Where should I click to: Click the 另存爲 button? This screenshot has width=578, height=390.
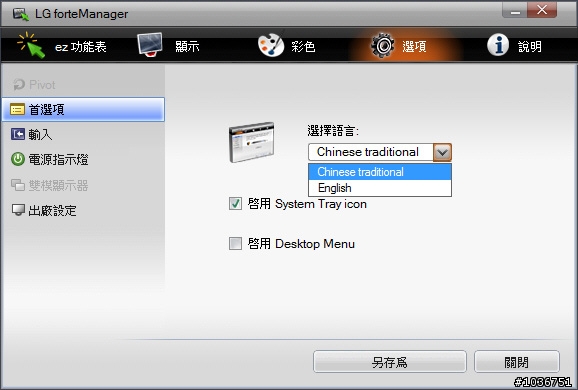[390, 362]
